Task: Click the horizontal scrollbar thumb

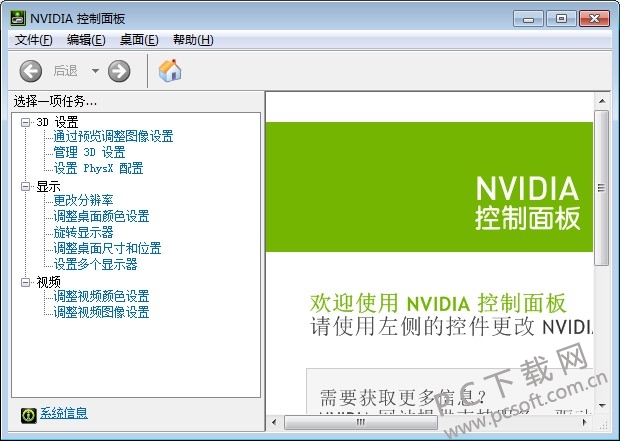Action: click(361, 422)
